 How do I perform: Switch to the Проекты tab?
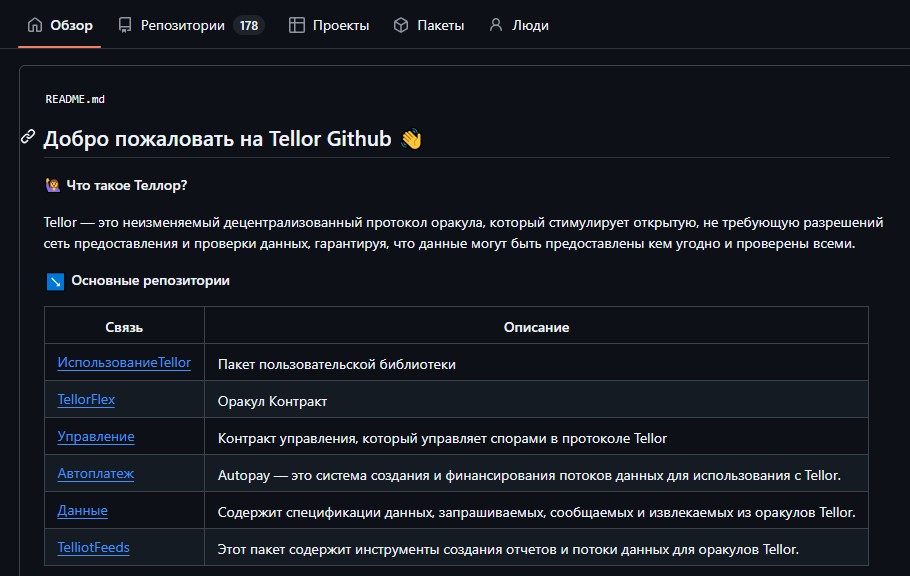click(341, 25)
